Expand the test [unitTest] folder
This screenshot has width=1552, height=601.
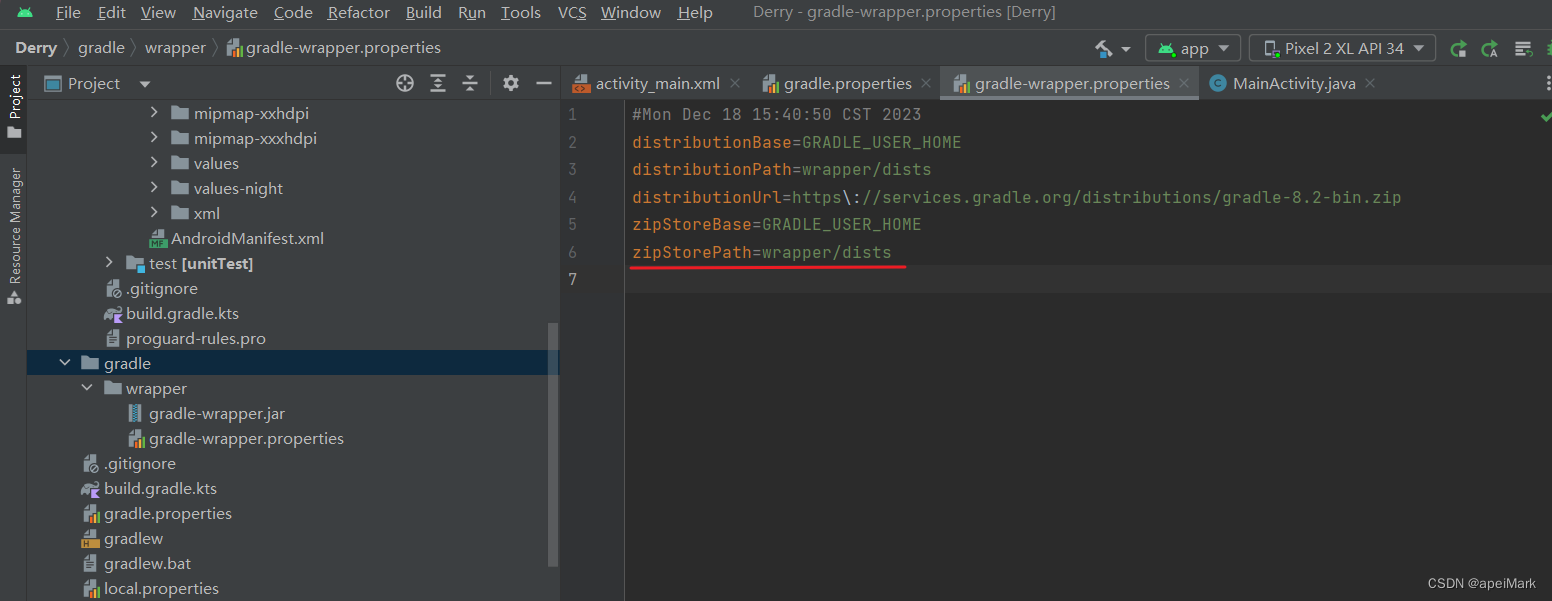point(109,263)
